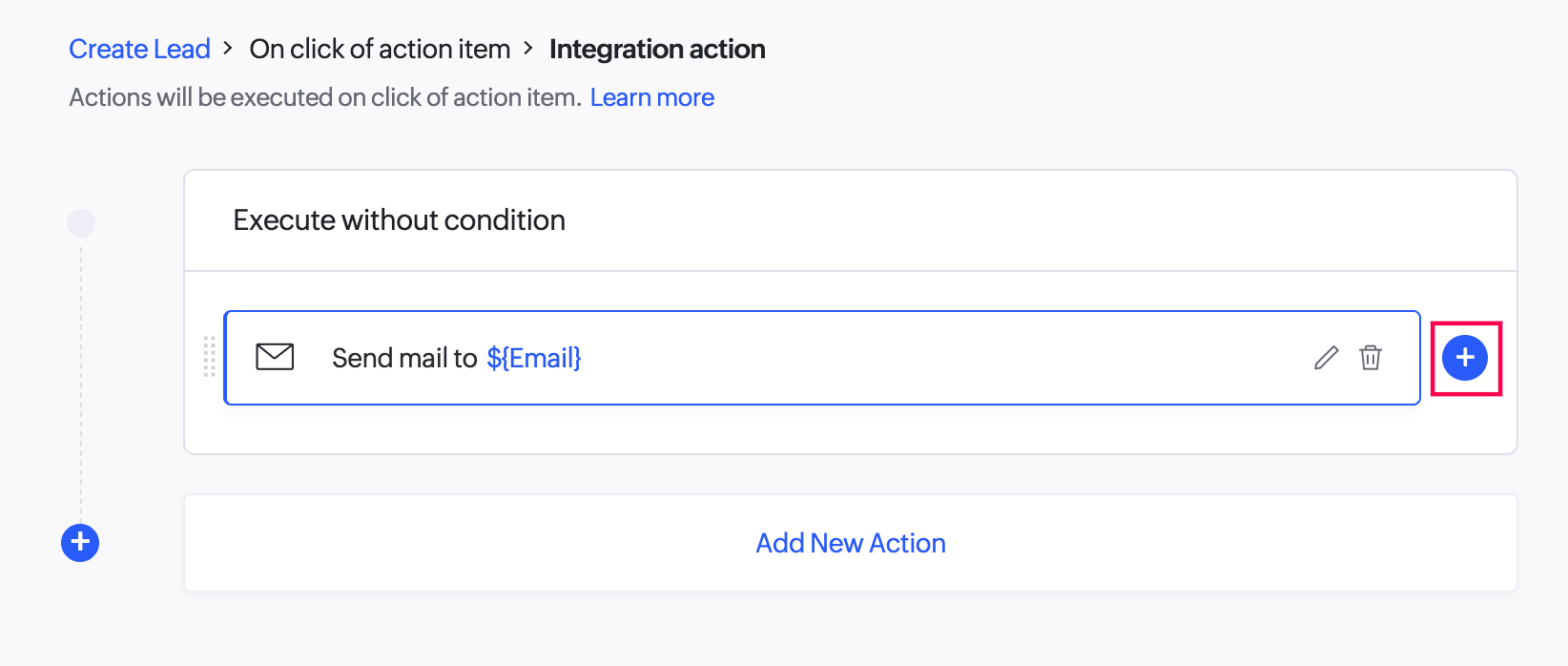The image size is (1568, 666).
Task: Click the Actions will be executed description text
Action: pos(325,97)
